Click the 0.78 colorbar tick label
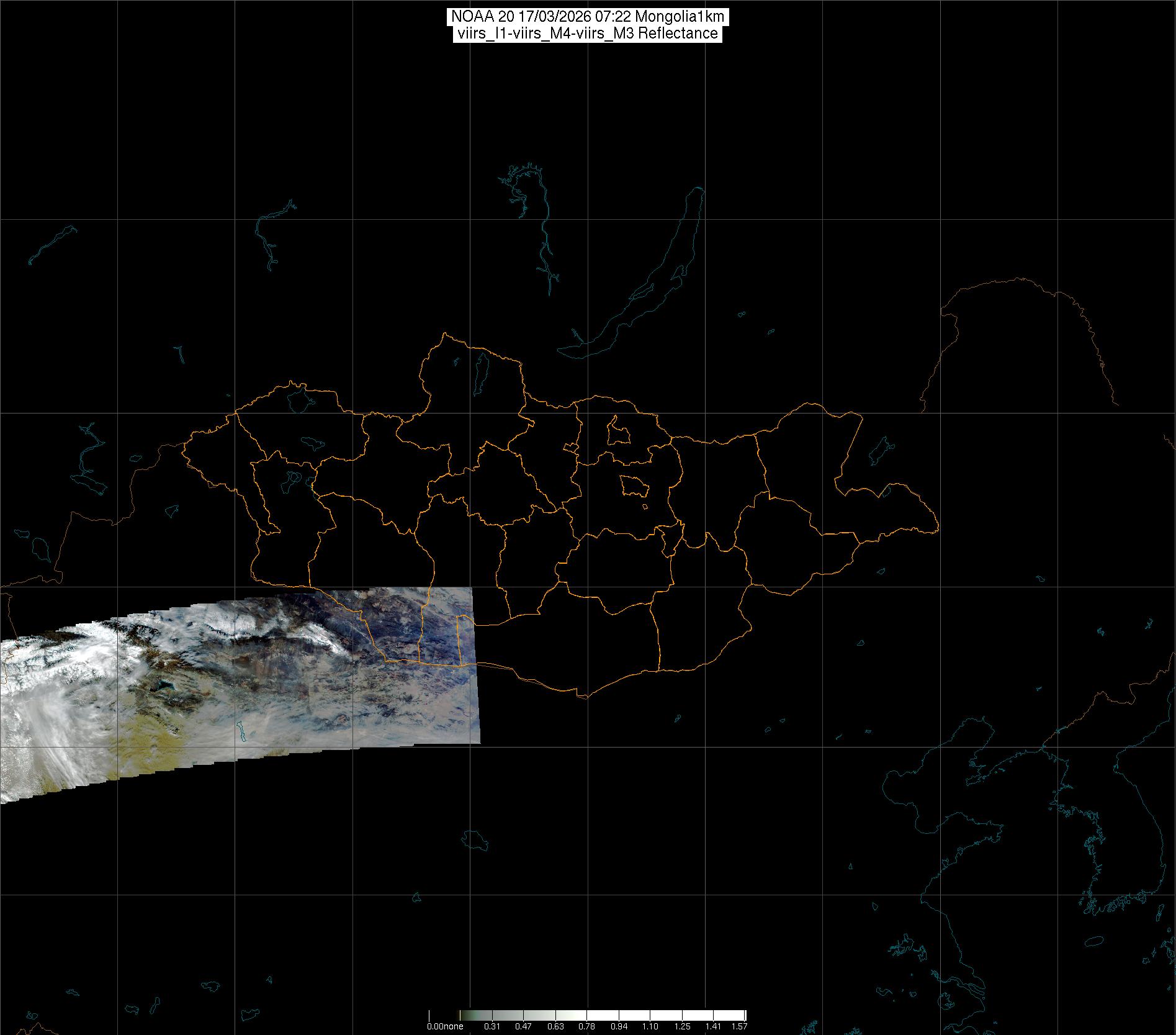This screenshot has height=1035, width=1176. [x=586, y=1026]
